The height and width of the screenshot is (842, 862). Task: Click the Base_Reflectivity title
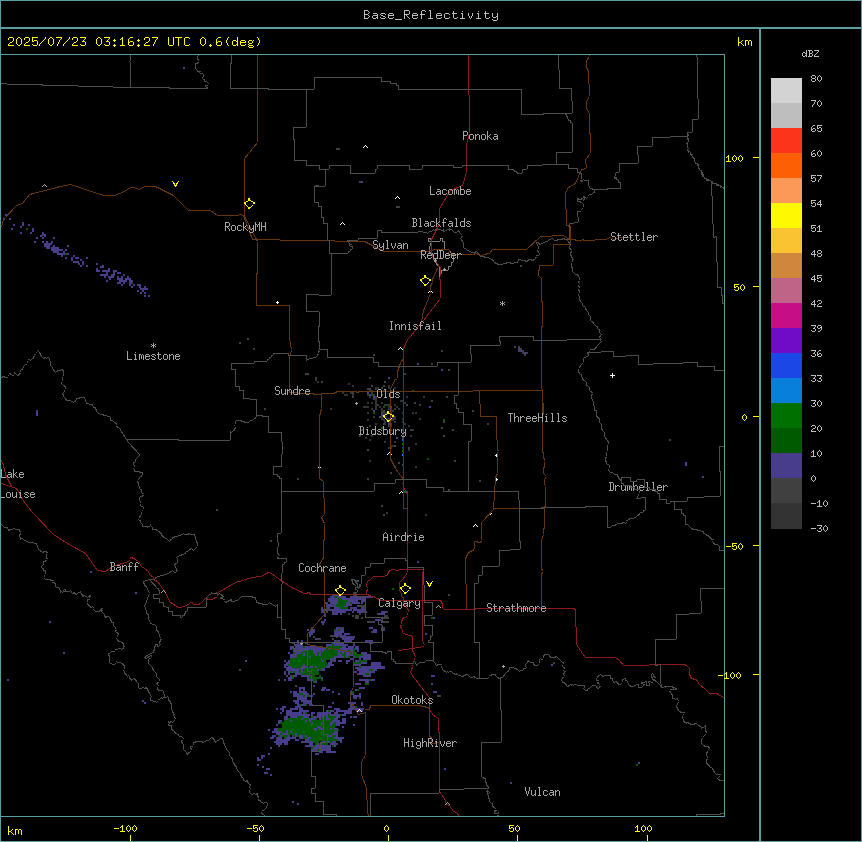coord(431,15)
